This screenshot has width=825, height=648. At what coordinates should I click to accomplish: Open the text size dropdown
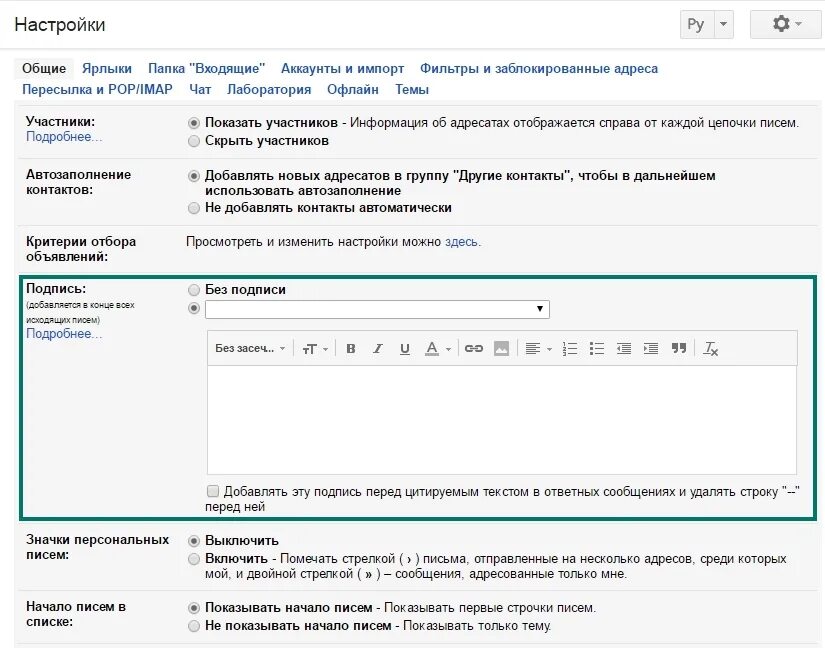[x=315, y=349]
